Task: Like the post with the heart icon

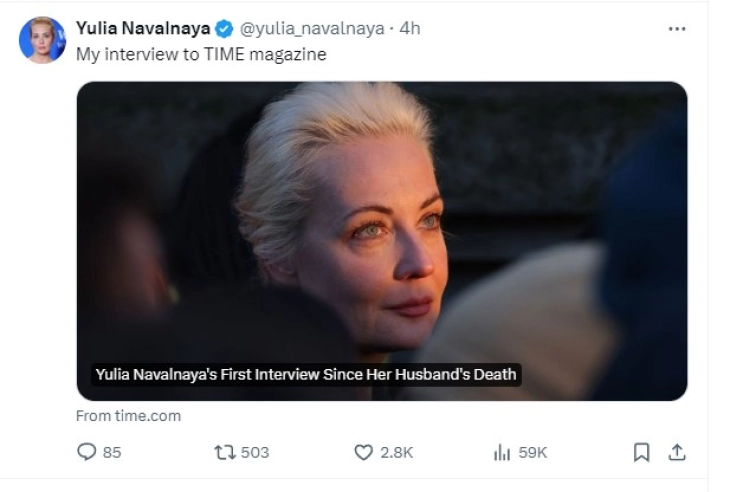Action: tap(364, 453)
